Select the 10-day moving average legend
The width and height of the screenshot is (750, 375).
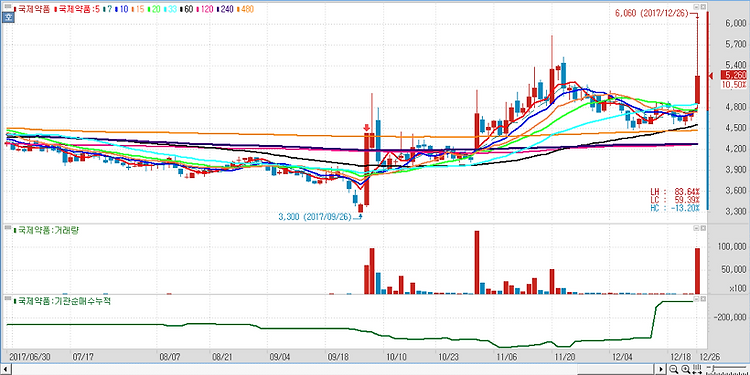tap(121, 9)
